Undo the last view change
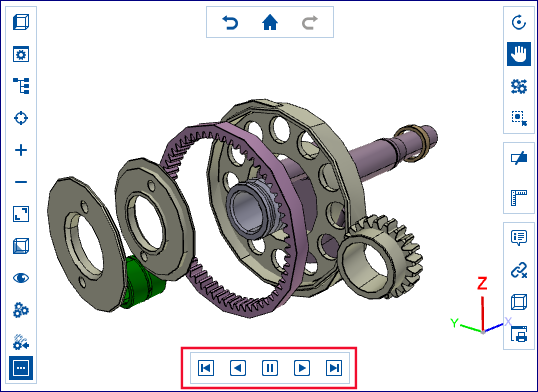538x392 pixels. pyautogui.click(x=230, y=23)
